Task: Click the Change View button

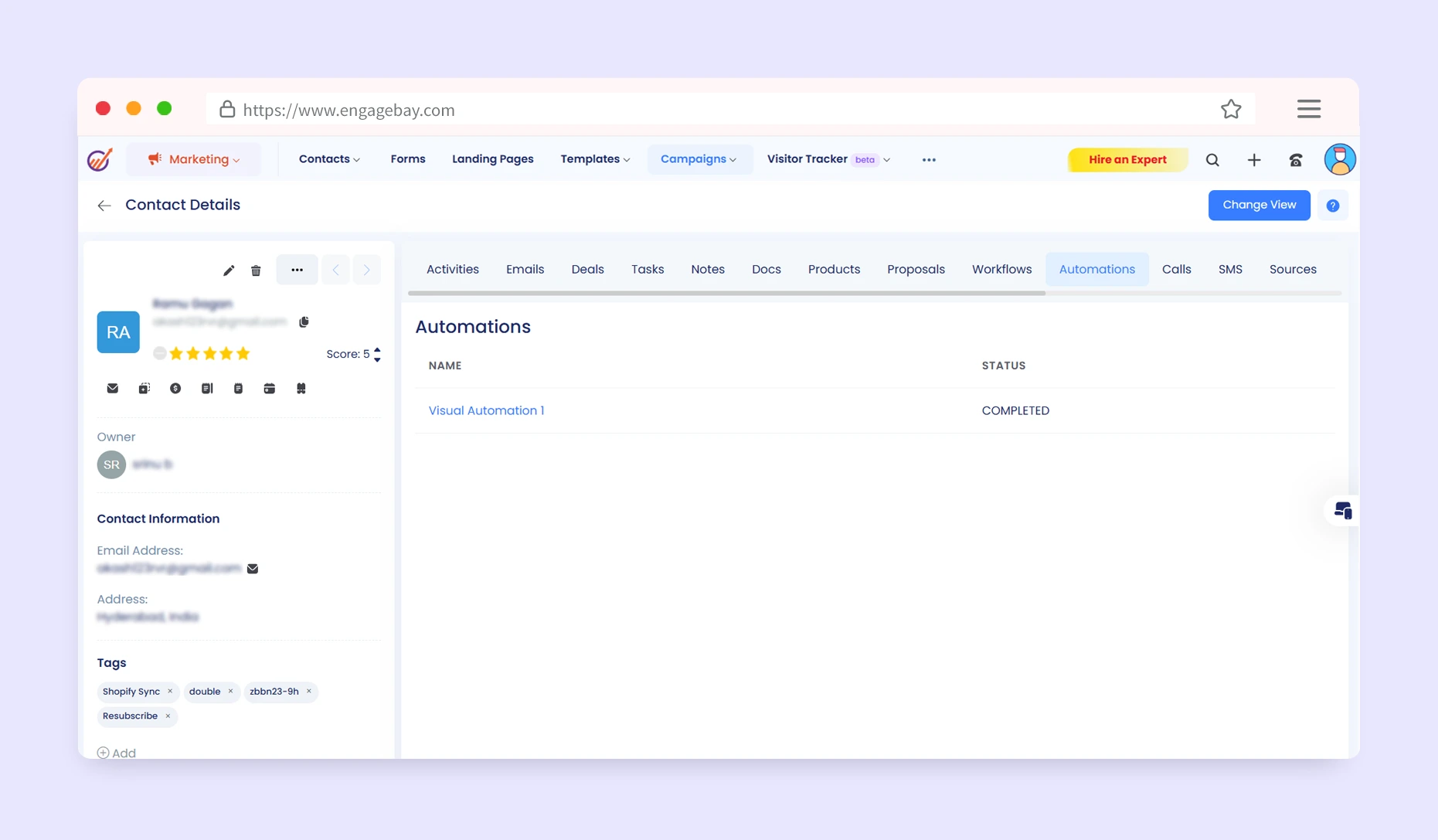Action: [1259, 205]
